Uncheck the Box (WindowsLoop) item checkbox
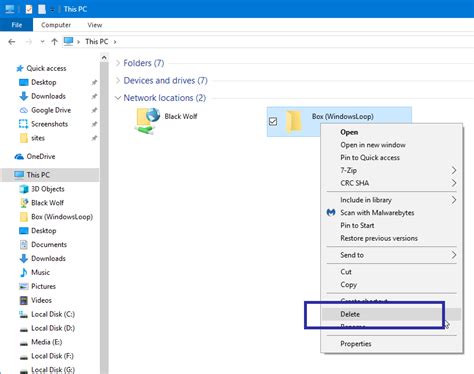 [x=273, y=121]
